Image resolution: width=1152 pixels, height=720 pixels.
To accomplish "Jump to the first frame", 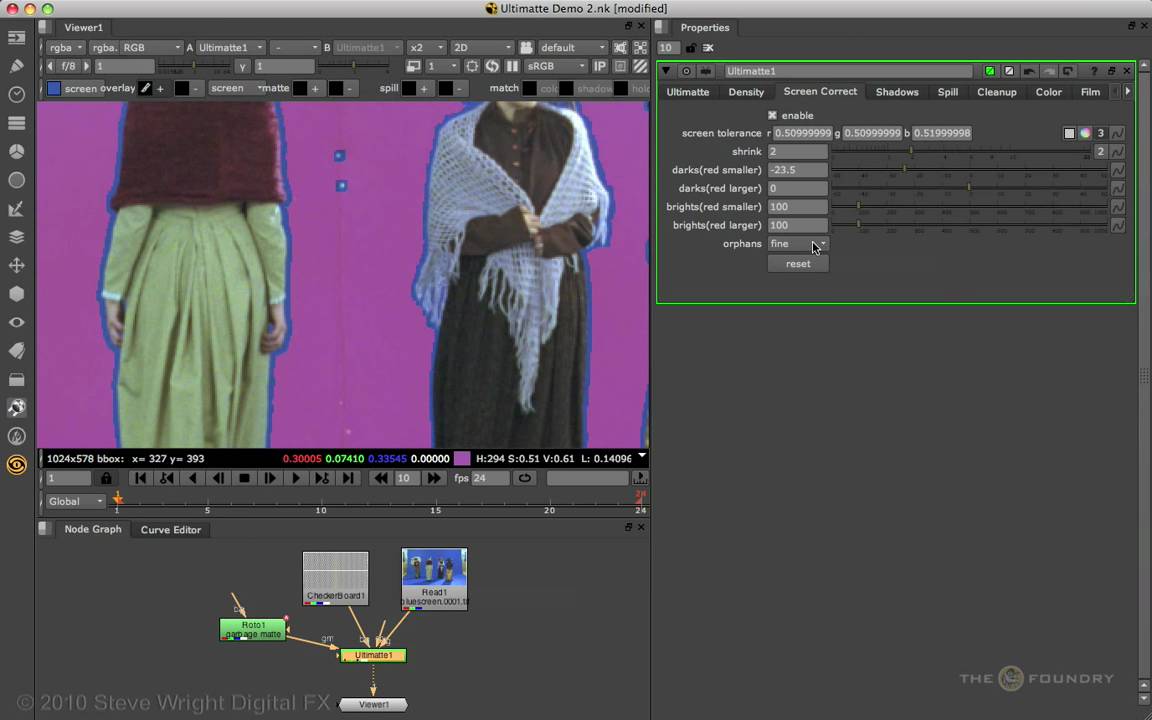I will pos(140,478).
